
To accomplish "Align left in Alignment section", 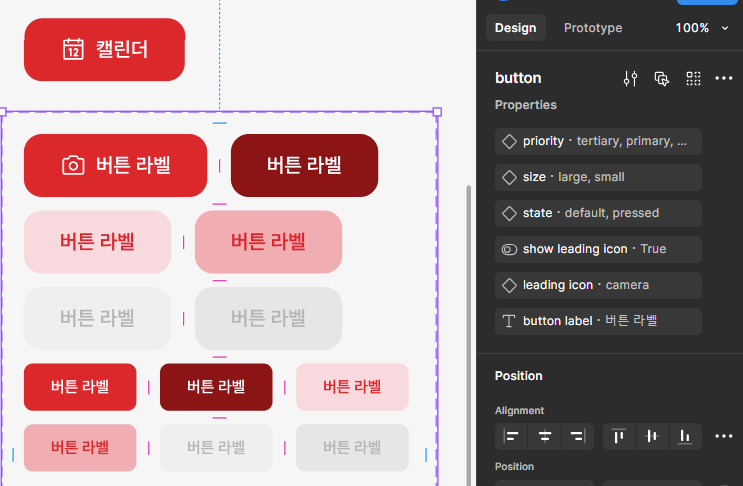I will pyautogui.click(x=511, y=436).
